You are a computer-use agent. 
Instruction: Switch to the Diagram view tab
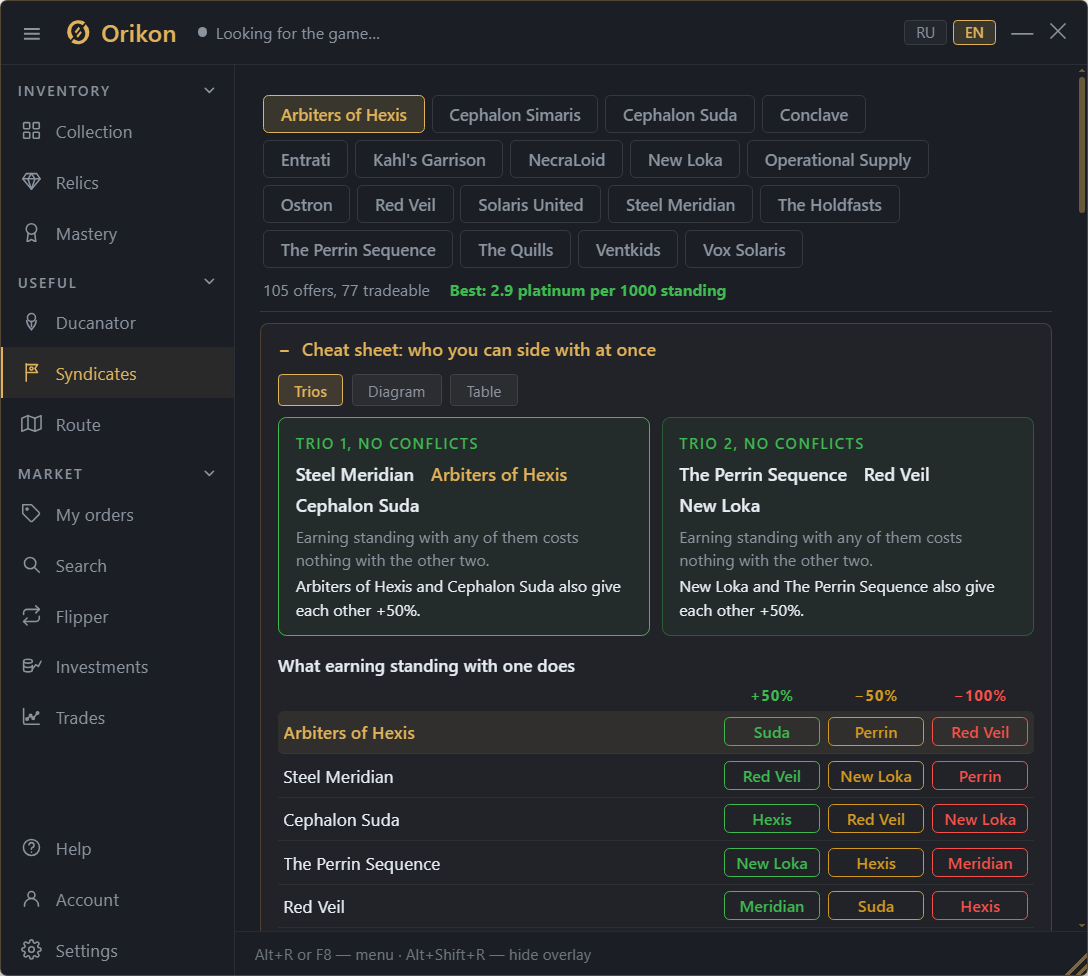point(396,391)
